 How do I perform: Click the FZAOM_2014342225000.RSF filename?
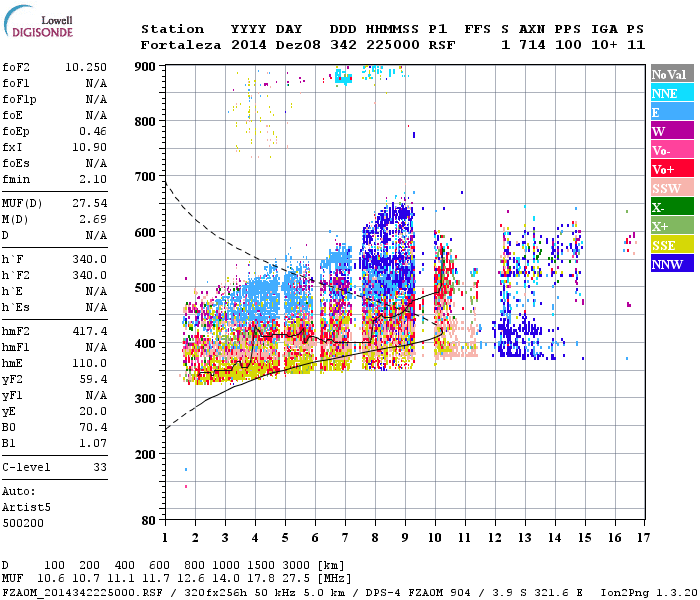click(x=82, y=593)
